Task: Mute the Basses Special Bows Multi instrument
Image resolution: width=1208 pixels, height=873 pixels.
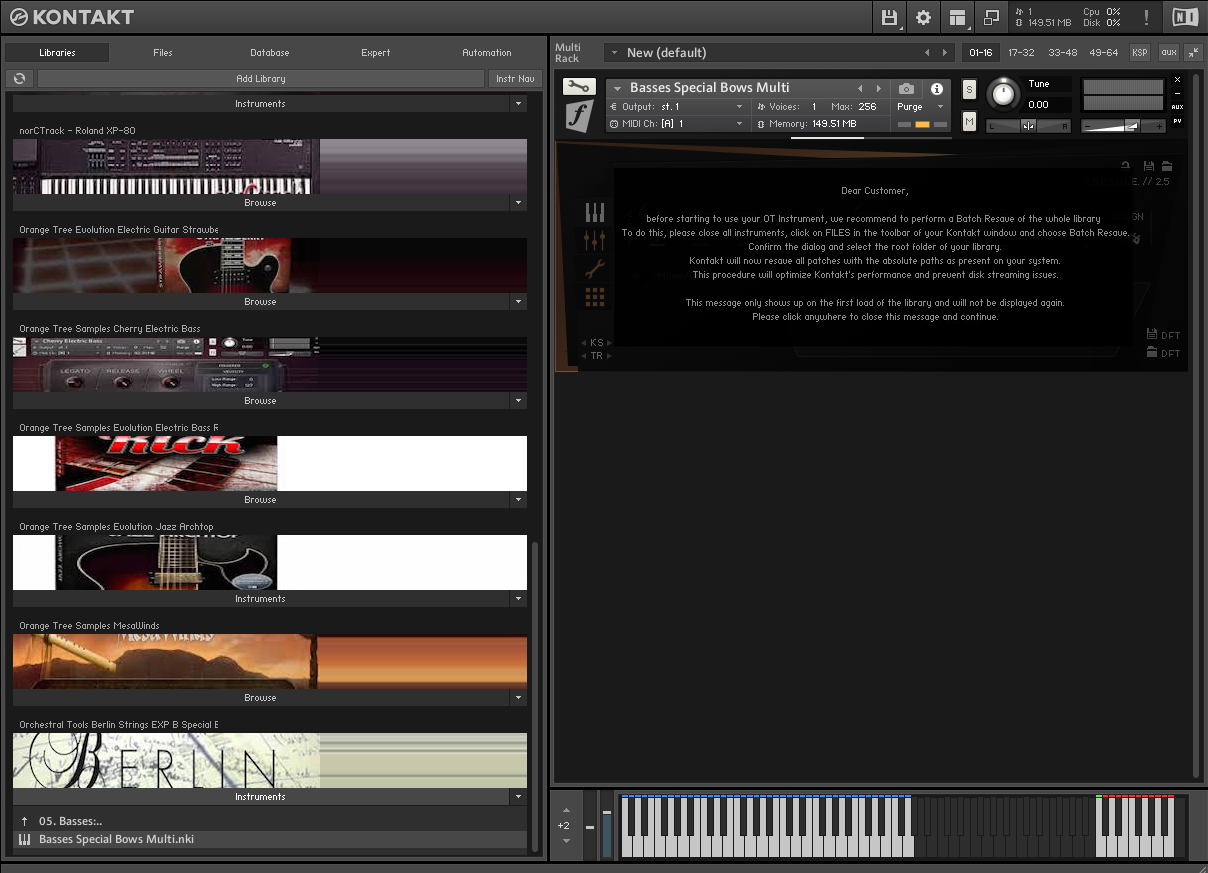Action: pos(969,121)
